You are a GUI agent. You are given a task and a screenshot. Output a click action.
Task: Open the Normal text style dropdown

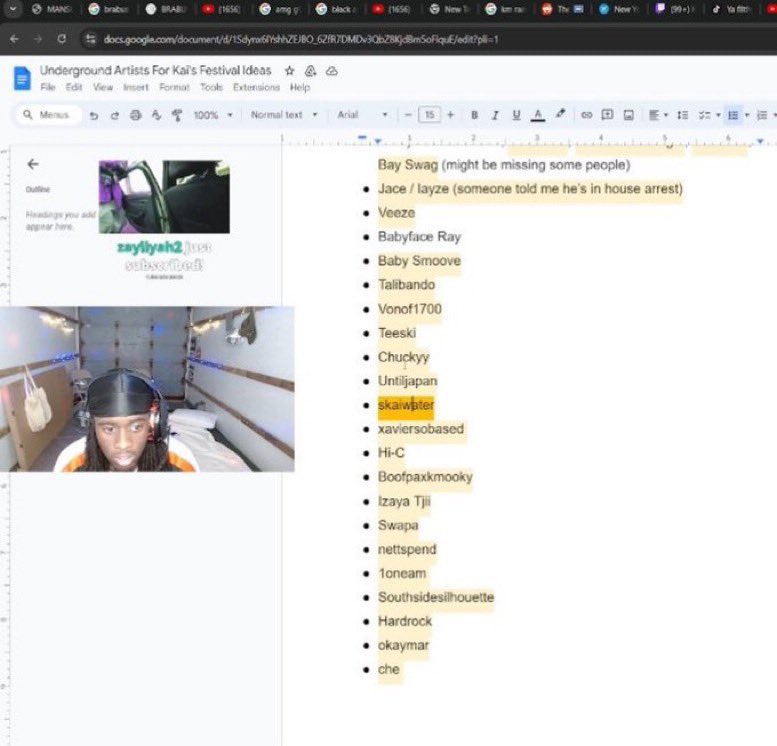284,115
